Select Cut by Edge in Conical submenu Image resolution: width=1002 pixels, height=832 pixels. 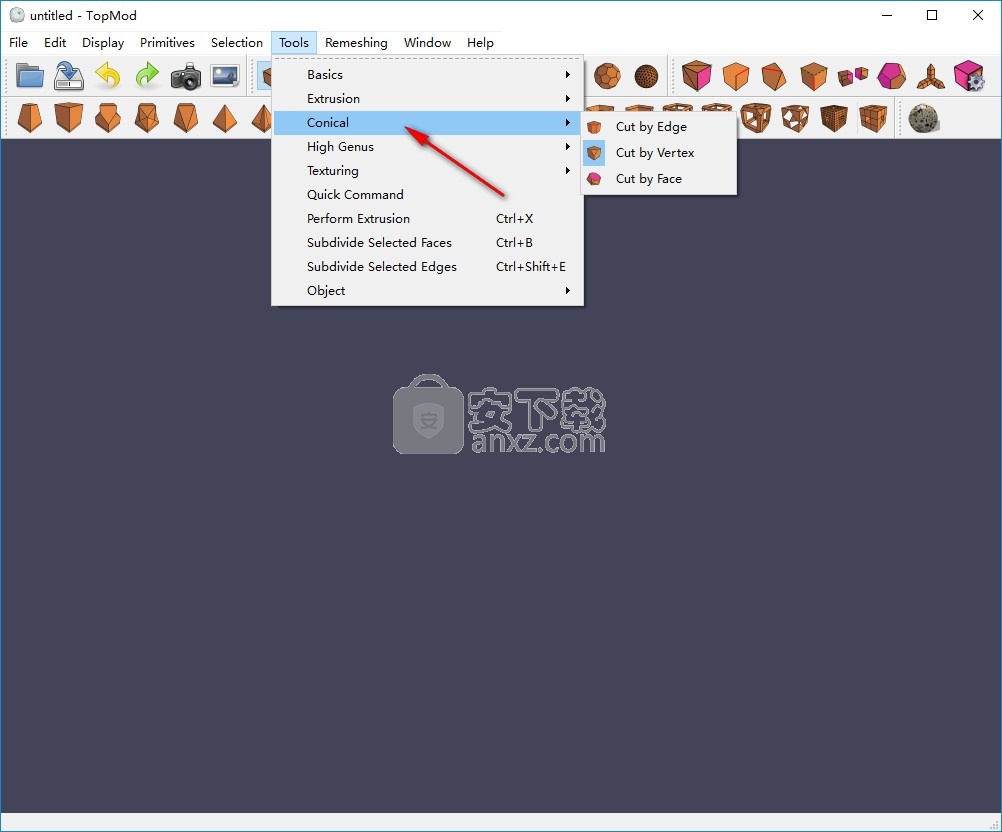(x=659, y=127)
